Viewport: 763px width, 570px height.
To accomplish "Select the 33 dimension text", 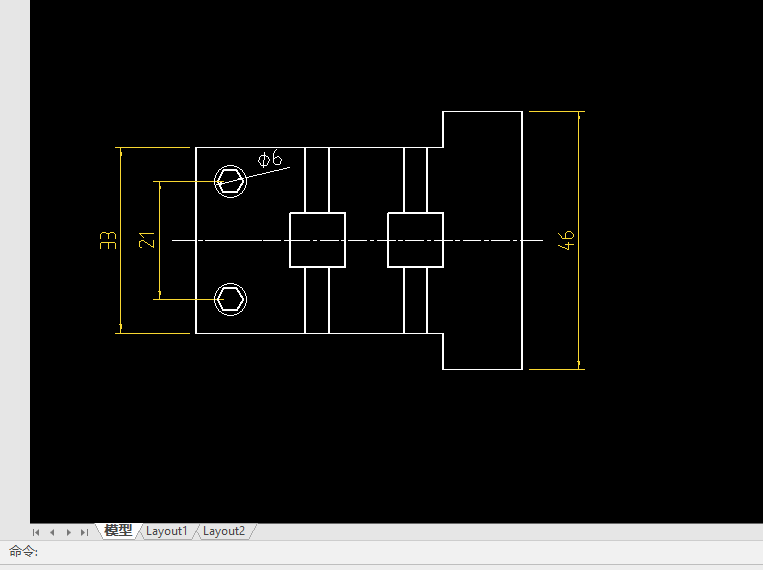I will 108,240.
